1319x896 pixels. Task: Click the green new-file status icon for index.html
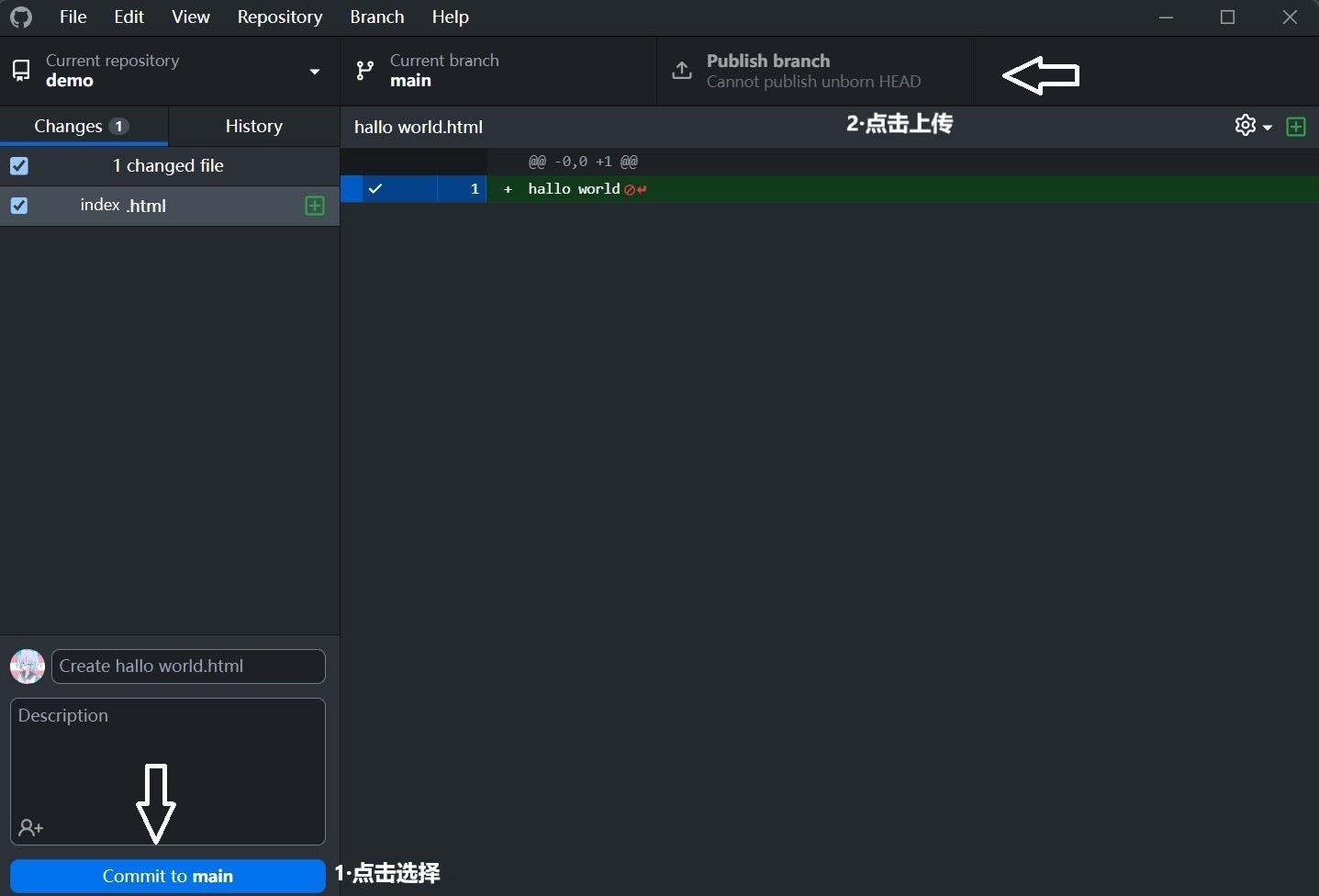(x=314, y=206)
